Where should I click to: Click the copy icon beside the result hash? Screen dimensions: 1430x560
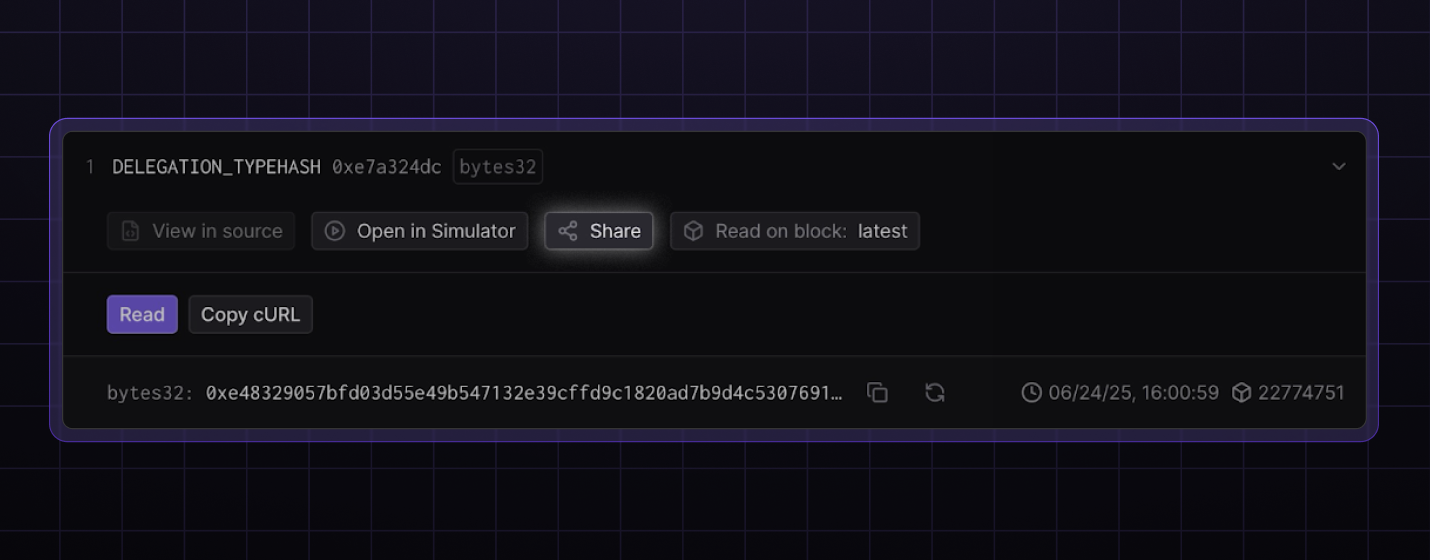pyautogui.click(x=877, y=393)
